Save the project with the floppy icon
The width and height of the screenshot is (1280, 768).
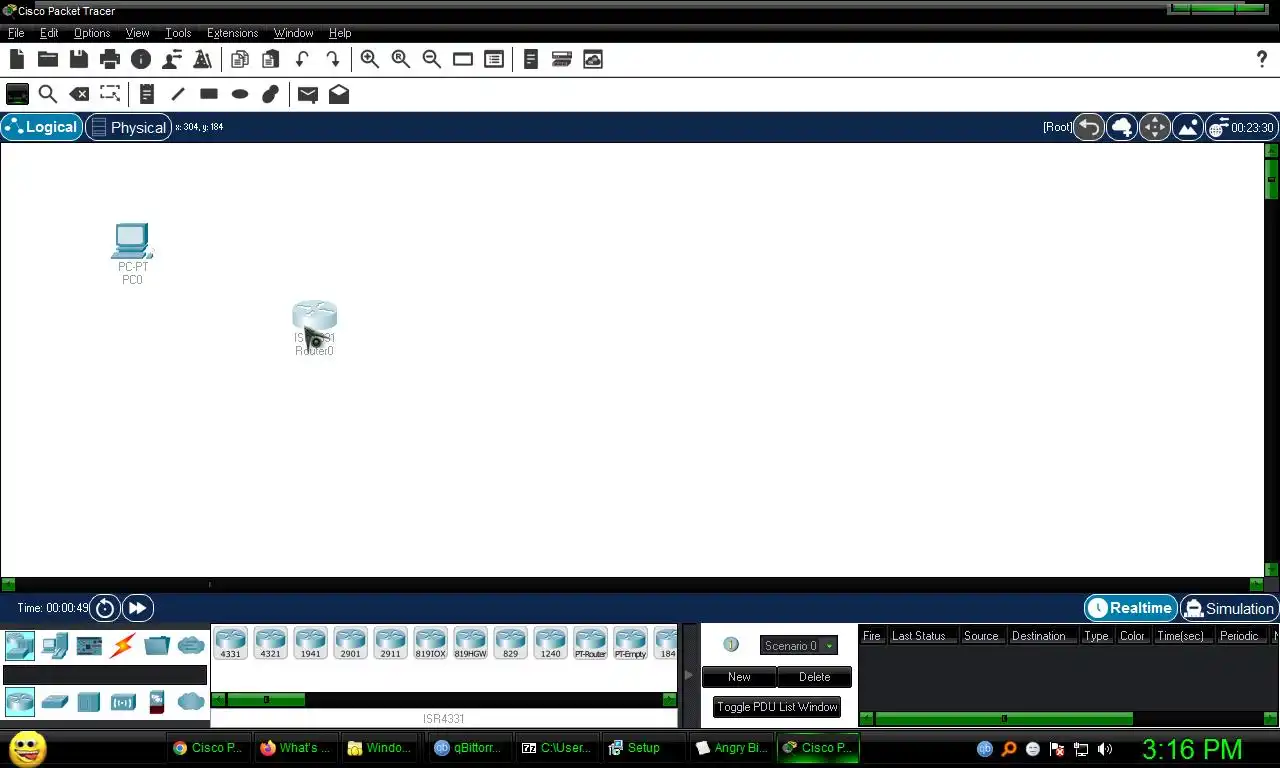click(x=78, y=59)
